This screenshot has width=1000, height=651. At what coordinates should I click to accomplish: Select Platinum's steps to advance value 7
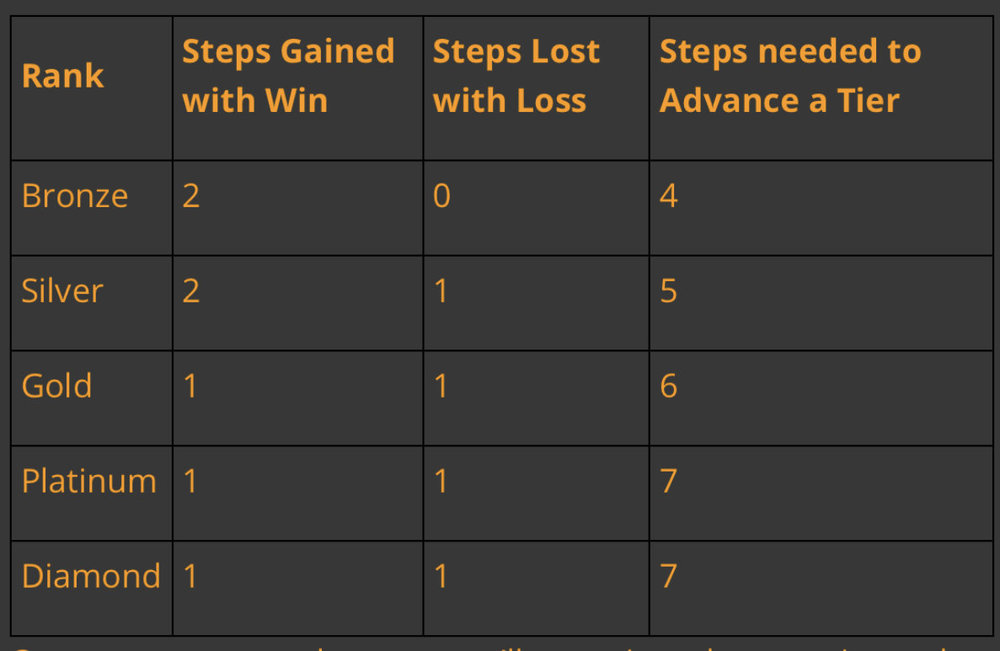668,481
